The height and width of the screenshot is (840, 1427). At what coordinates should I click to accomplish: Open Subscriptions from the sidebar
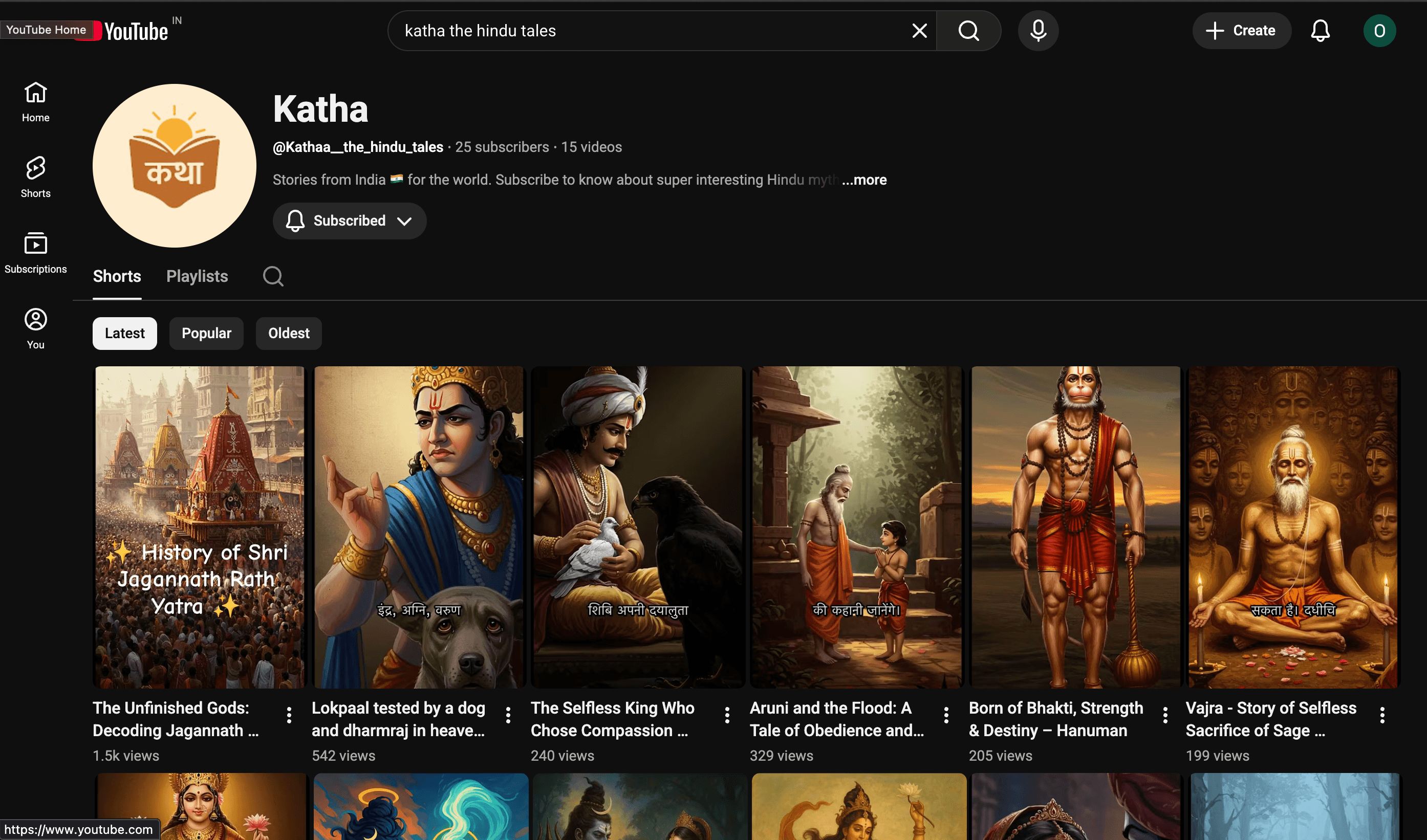35,253
